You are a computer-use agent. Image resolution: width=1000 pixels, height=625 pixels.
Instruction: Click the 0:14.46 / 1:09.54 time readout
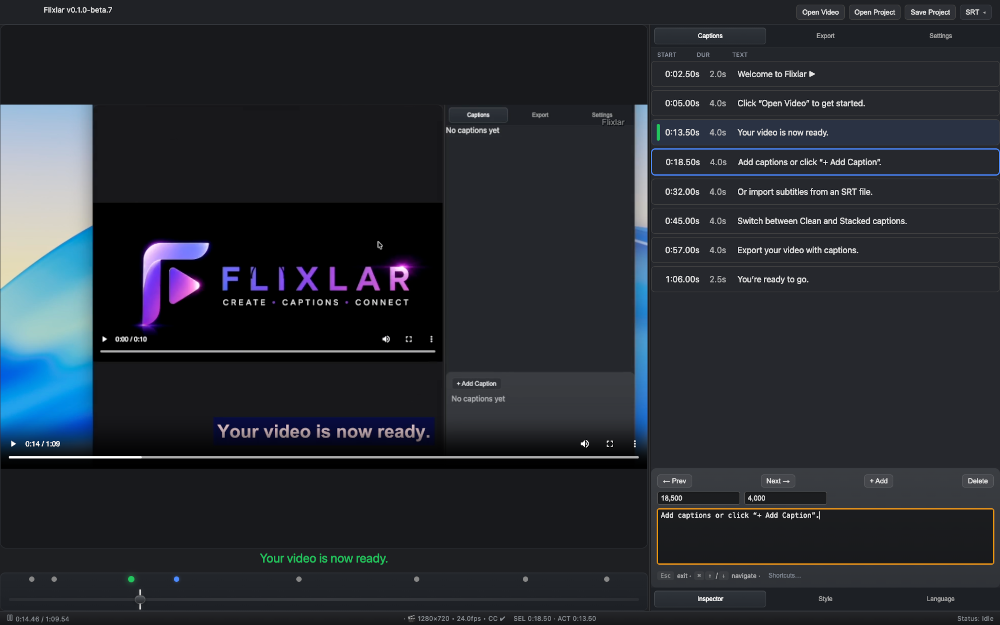tap(42, 619)
